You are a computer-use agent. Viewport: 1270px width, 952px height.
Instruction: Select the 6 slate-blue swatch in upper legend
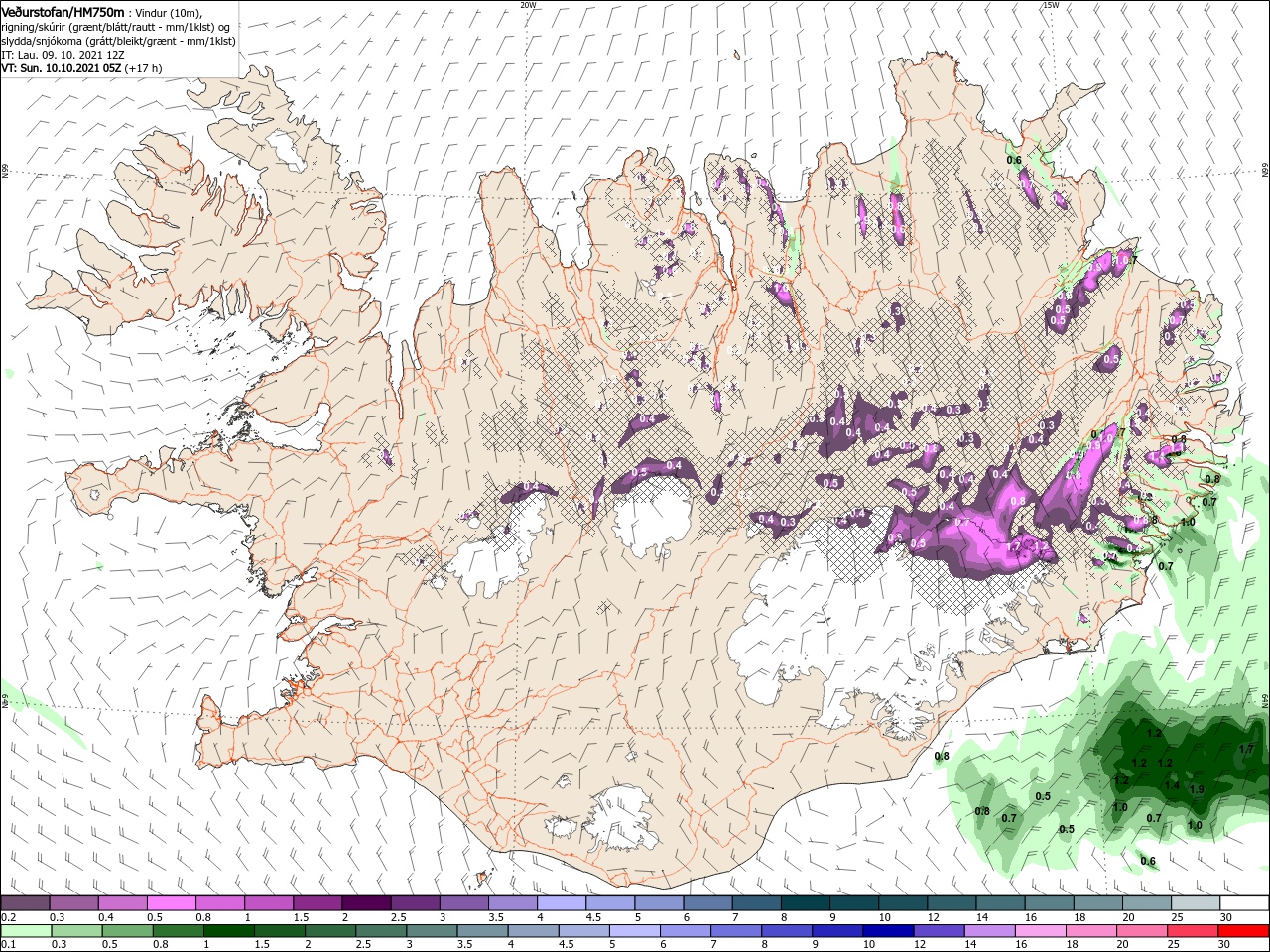(x=708, y=903)
